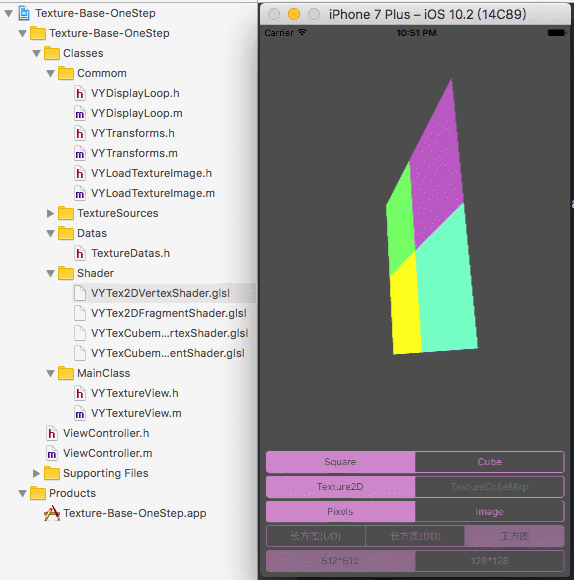Image resolution: width=574 pixels, height=580 pixels.
Task: Click the 'Carrier' label in status bar
Action: click(279, 33)
